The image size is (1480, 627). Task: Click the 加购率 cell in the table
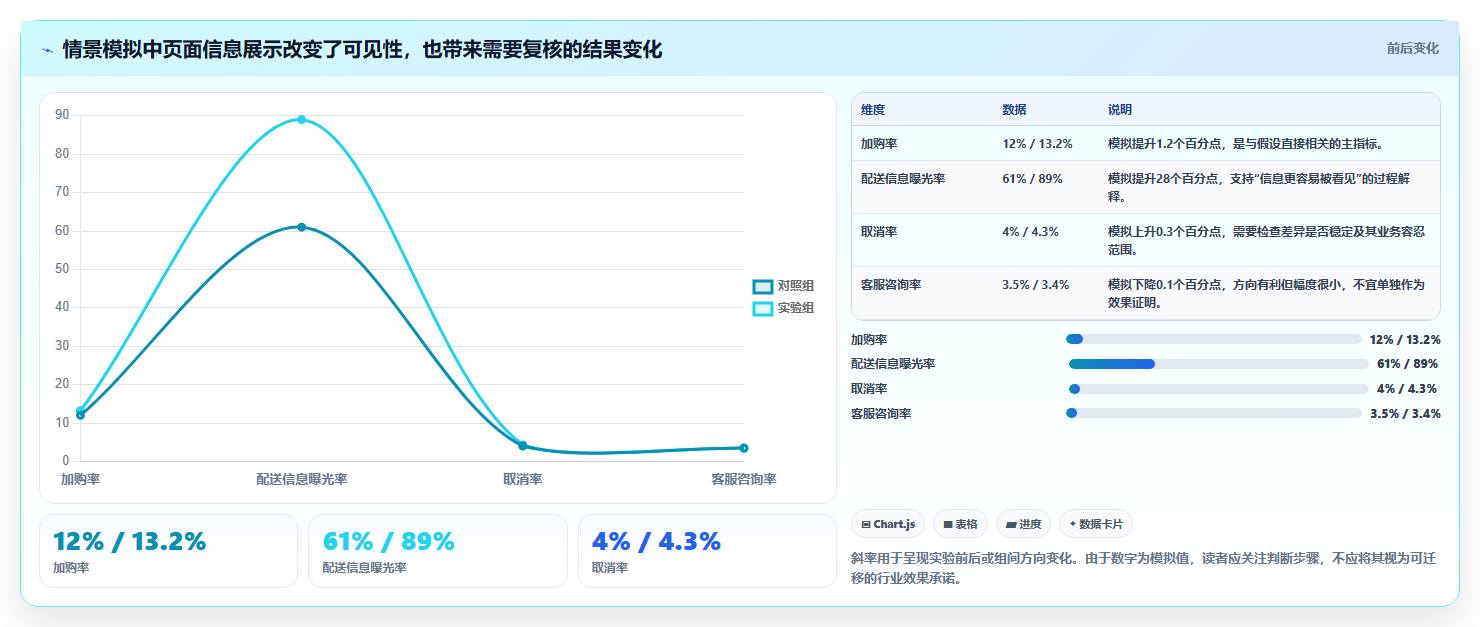point(879,144)
